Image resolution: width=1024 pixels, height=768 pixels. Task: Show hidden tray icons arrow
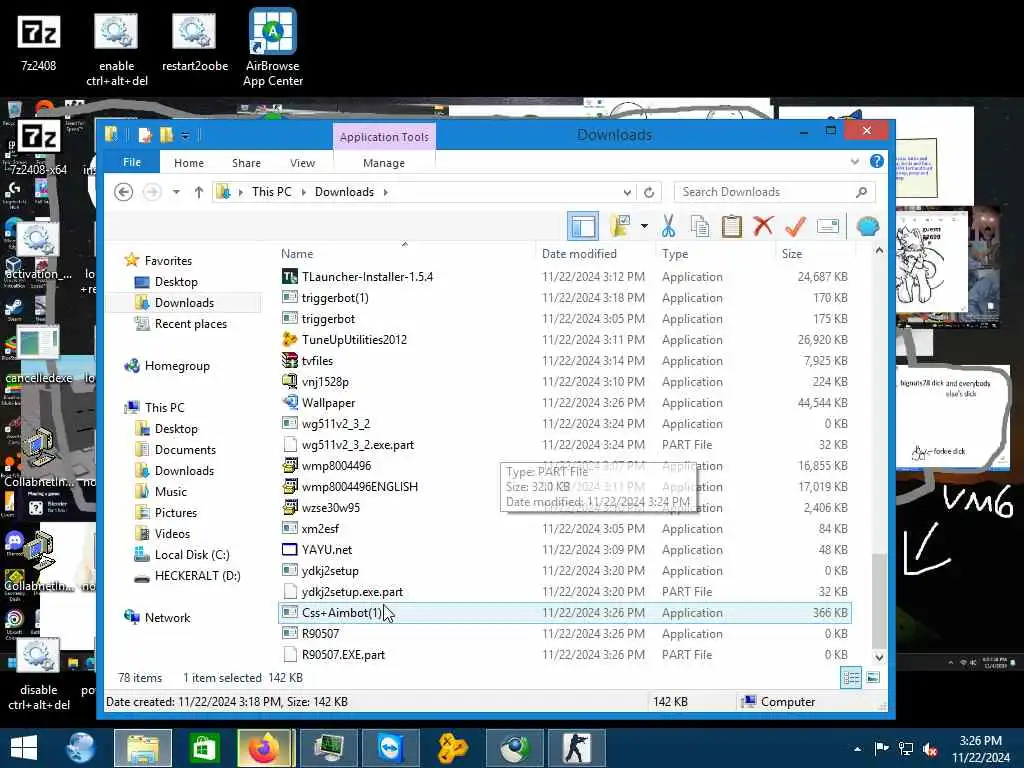(857, 749)
